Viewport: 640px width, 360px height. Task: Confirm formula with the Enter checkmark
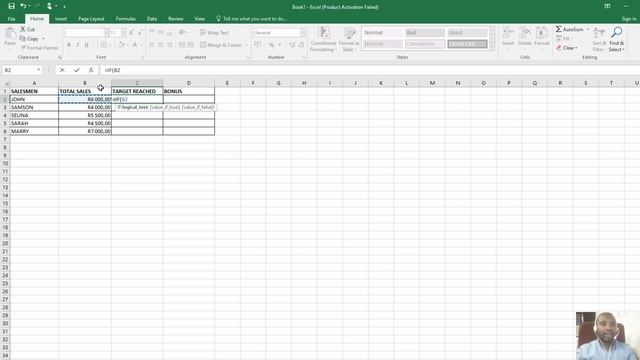click(76, 70)
